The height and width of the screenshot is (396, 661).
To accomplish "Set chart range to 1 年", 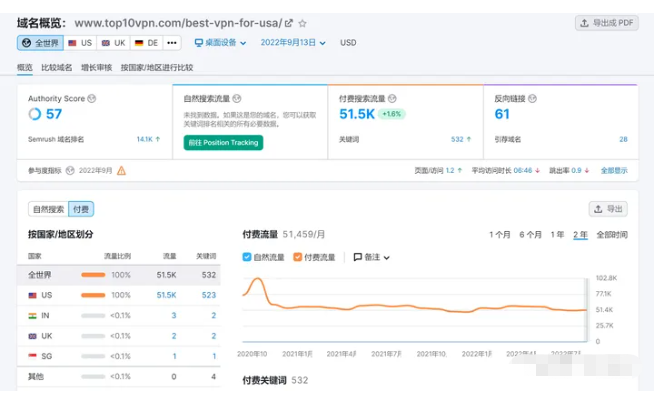I will (x=557, y=235).
